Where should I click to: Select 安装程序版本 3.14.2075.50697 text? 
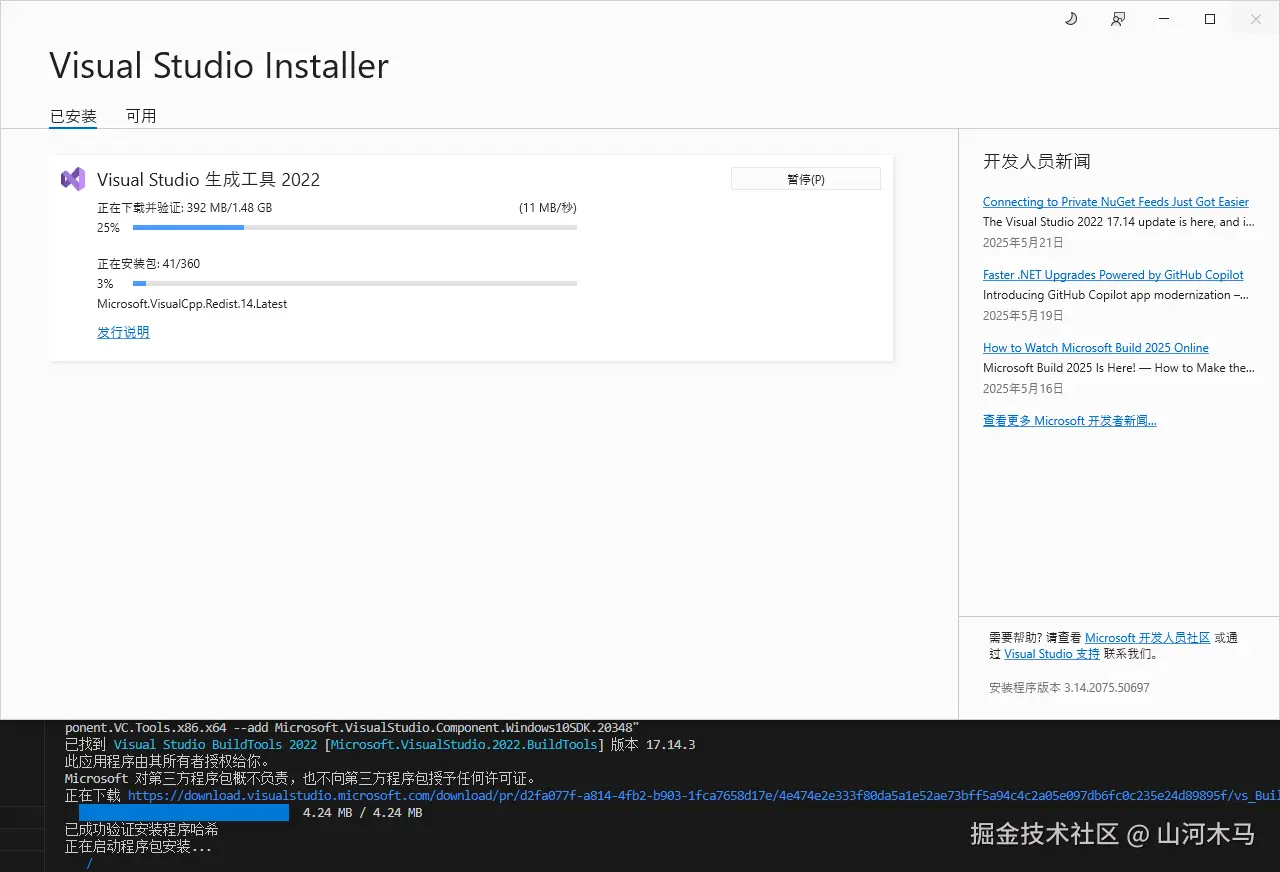(1069, 688)
